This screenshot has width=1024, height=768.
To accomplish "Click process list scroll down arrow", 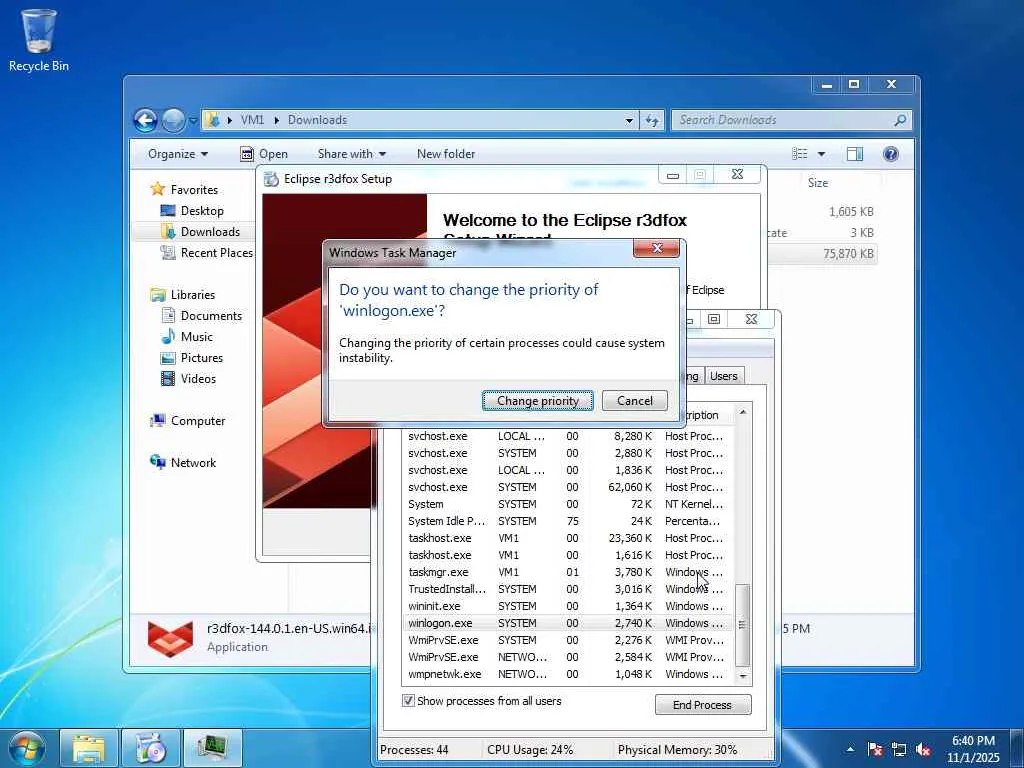I will pyautogui.click(x=743, y=677).
